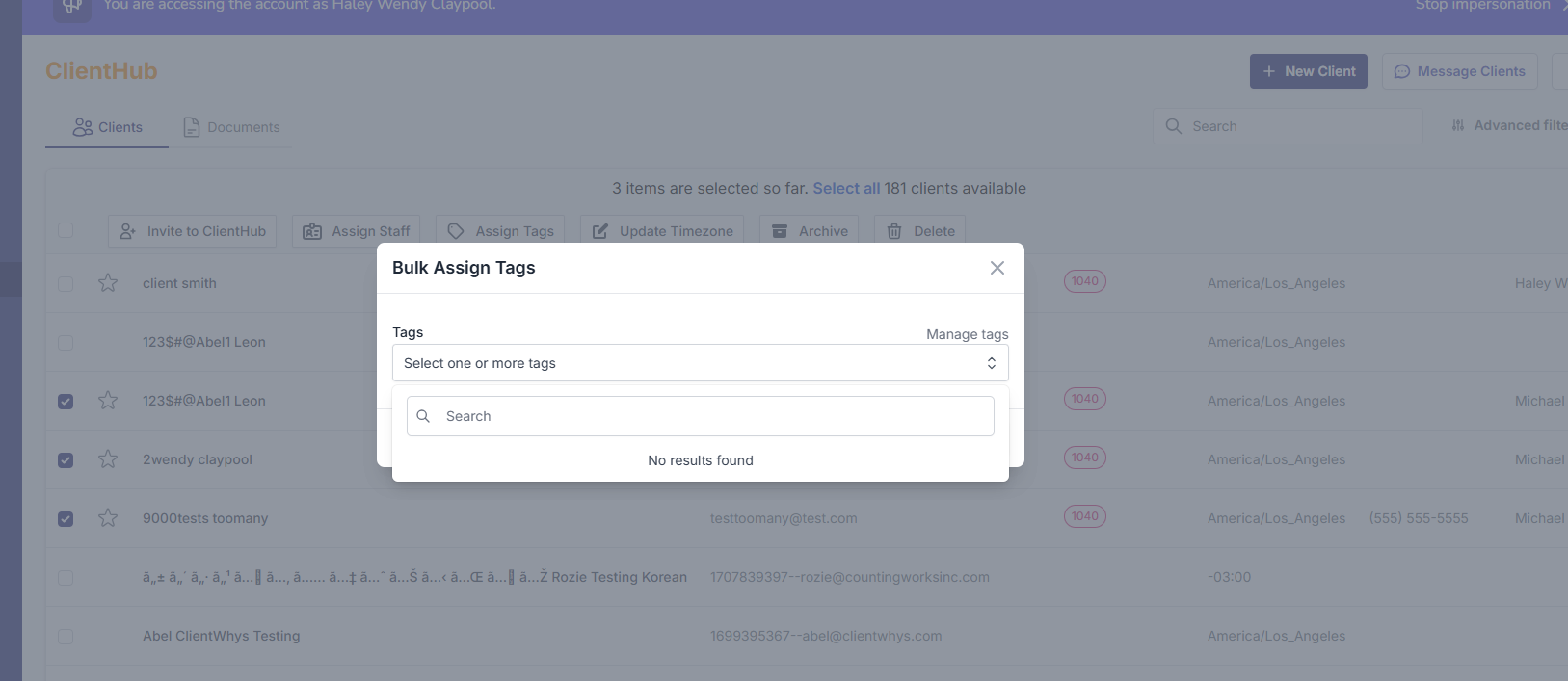Image resolution: width=1568 pixels, height=681 pixels.
Task: Open the Manage tags link
Action: 967,334
